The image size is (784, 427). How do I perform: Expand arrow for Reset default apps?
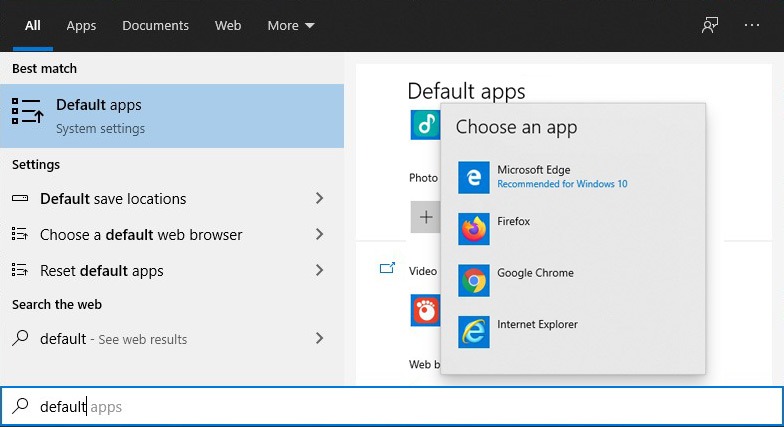320,270
